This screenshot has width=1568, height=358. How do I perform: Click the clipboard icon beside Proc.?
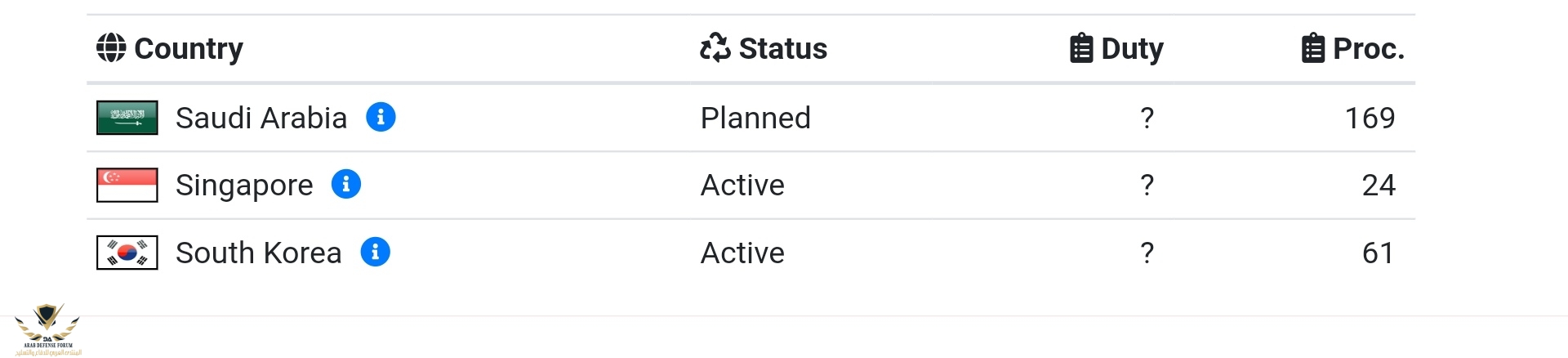click(x=1312, y=48)
